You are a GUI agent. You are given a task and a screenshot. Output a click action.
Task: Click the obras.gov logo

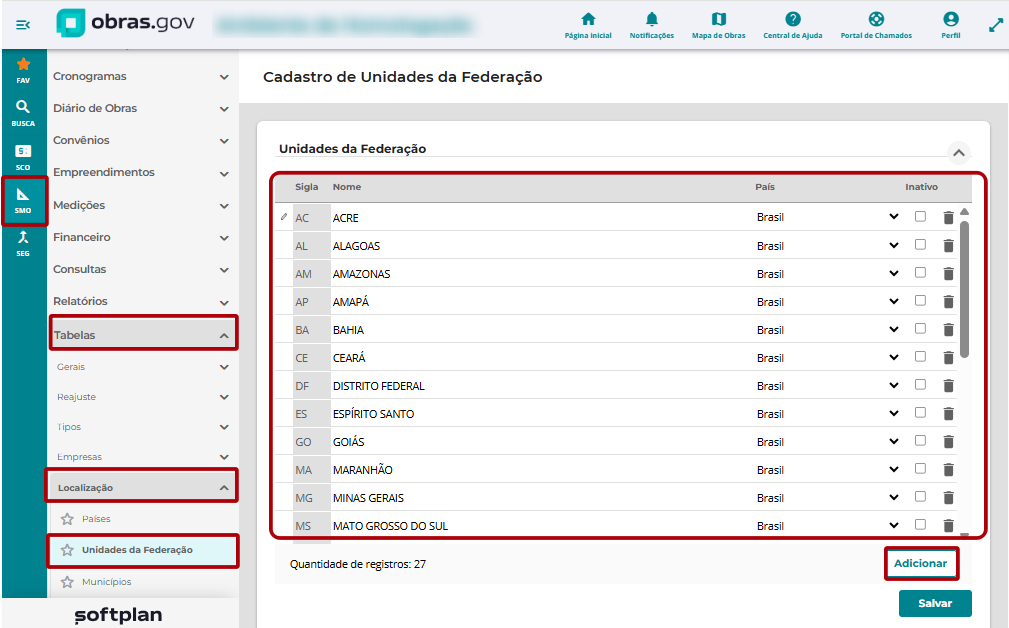(x=125, y=23)
